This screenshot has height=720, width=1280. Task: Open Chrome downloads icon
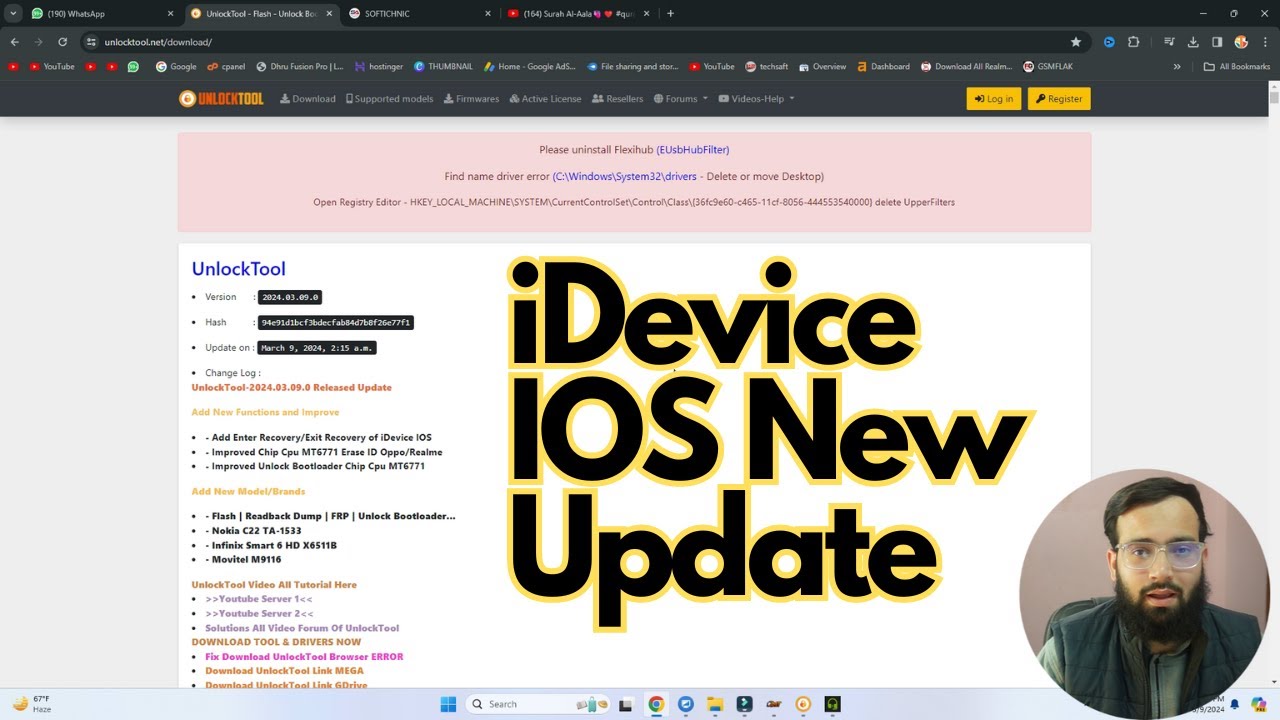tap(1193, 42)
